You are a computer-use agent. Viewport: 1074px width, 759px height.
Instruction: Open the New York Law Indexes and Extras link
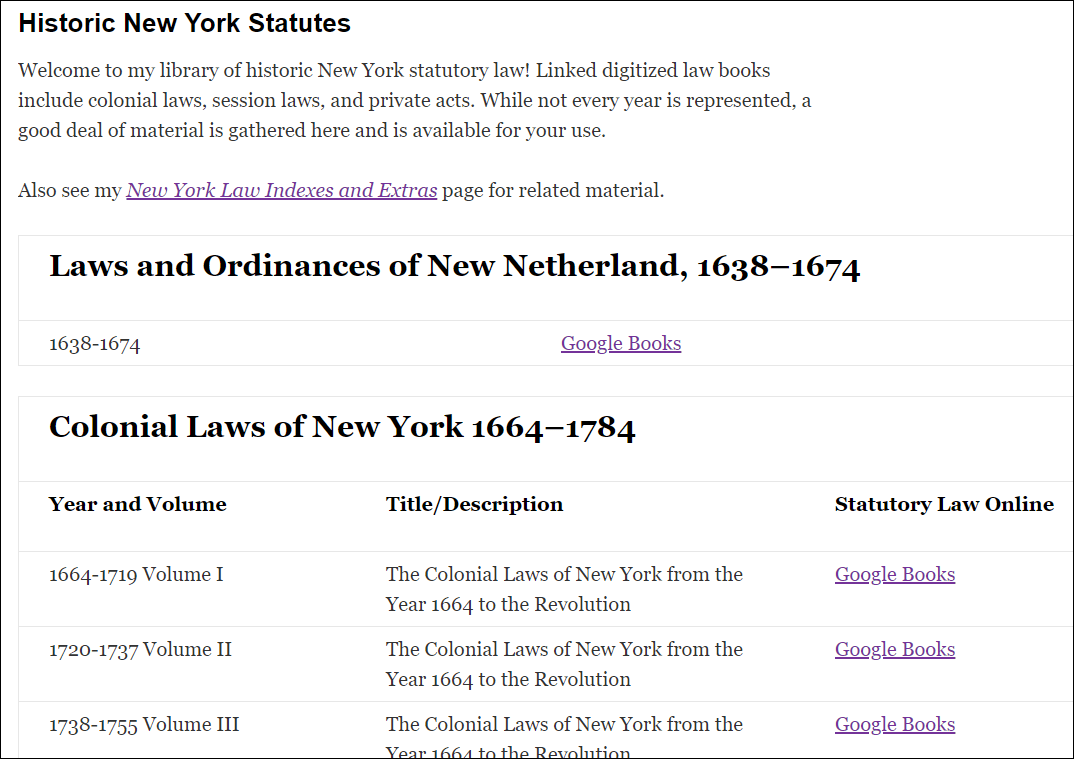pos(281,190)
